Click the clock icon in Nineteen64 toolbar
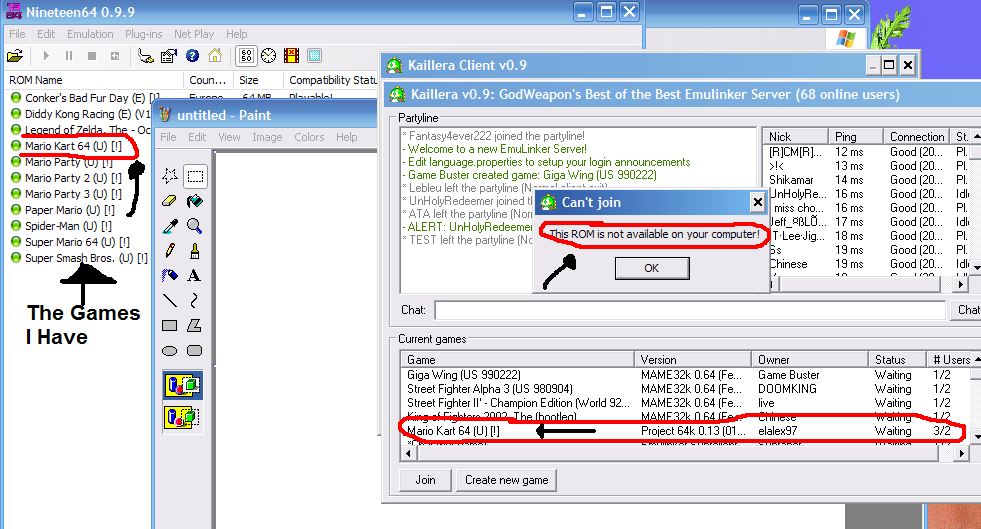The height and width of the screenshot is (529, 981). [x=268, y=56]
